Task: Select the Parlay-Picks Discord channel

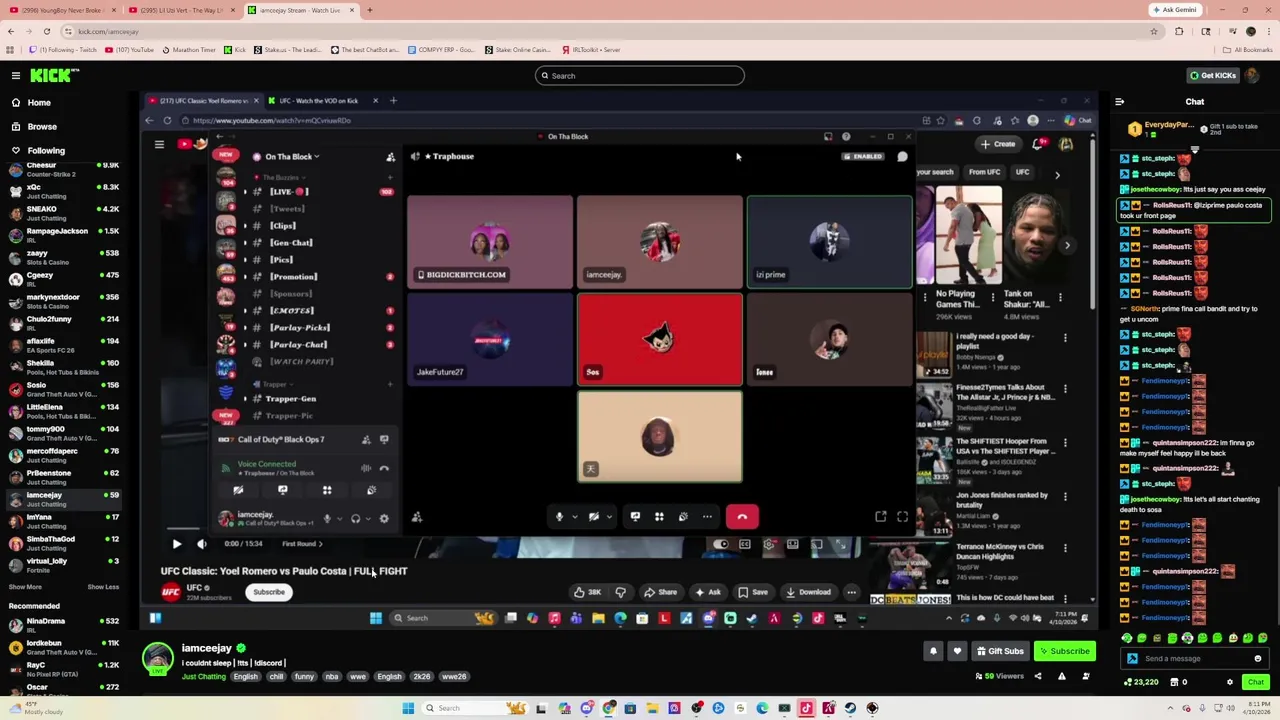Action: pyautogui.click(x=299, y=328)
